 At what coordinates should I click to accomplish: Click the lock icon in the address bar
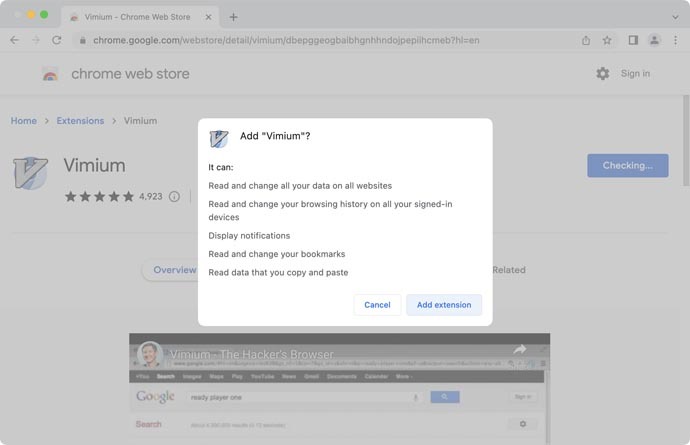coord(82,40)
